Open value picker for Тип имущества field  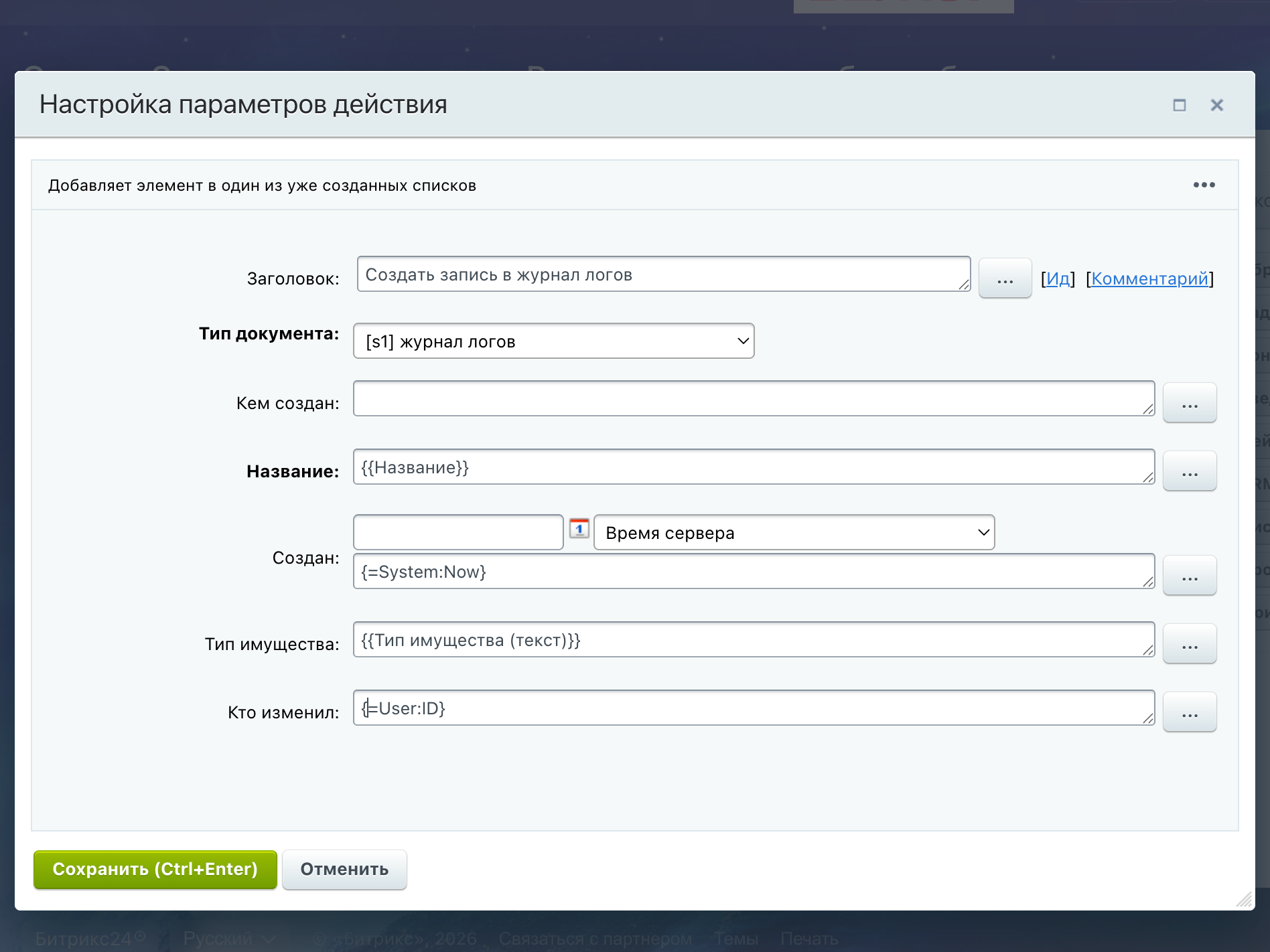click(1189, 644)
